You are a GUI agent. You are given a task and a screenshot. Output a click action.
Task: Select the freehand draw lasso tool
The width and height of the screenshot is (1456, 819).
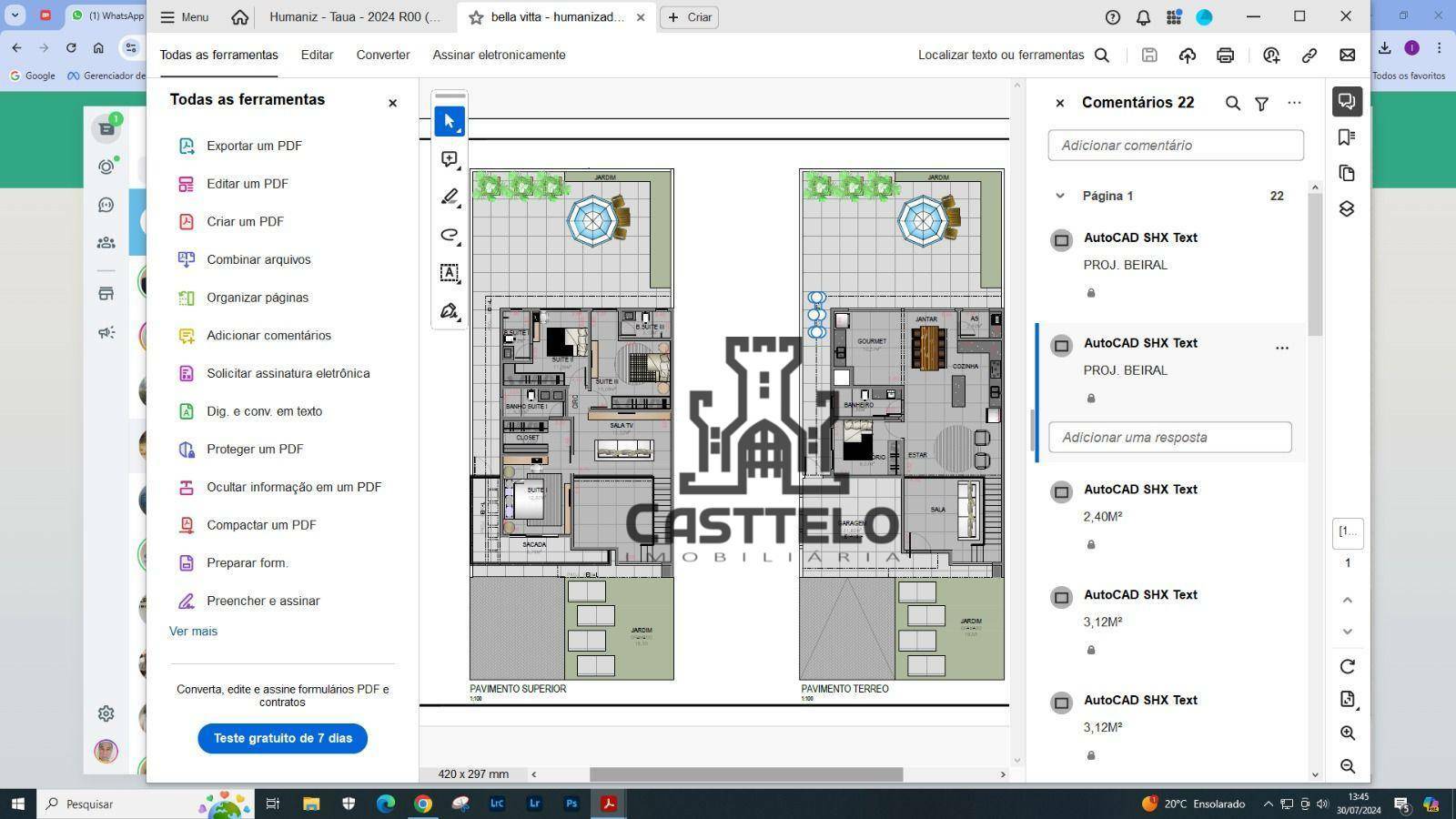click(x=450, y=235)
